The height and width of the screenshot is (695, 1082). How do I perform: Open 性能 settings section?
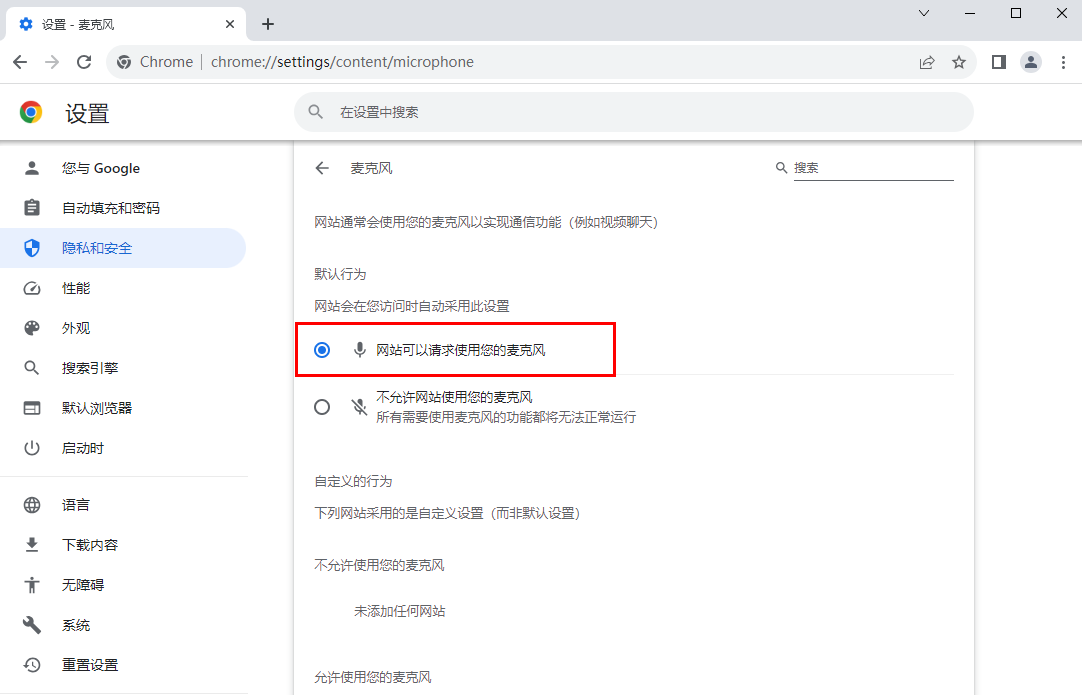pos(123,288)
